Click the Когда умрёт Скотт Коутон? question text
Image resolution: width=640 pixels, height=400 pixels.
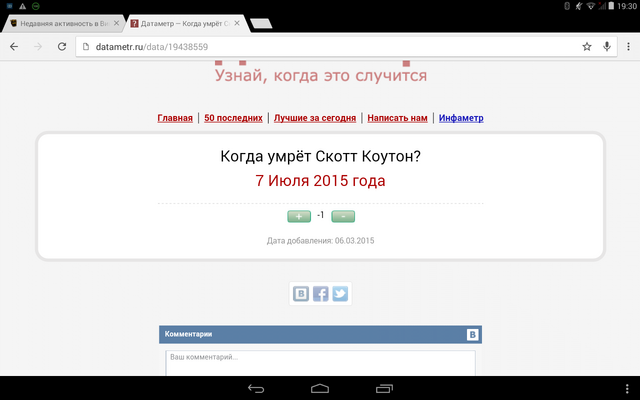pyautogui.click(x=320, y=156)
